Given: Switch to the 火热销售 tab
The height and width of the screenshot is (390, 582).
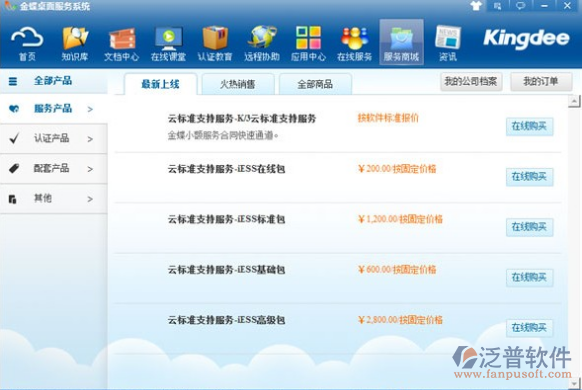Looking at the screenshot, I should (238, 84).
